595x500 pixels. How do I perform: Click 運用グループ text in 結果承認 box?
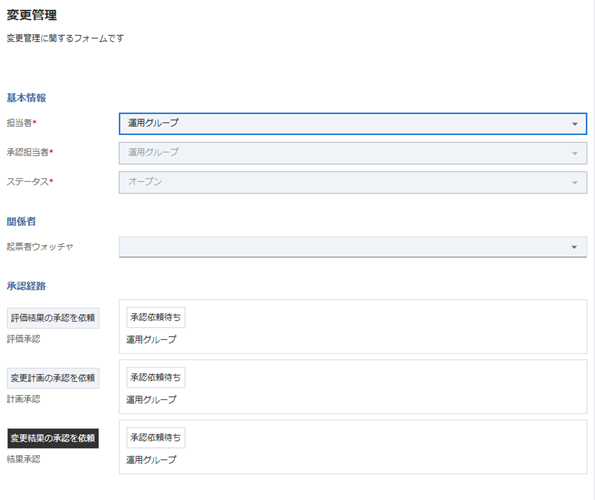(x=151, y=460)
